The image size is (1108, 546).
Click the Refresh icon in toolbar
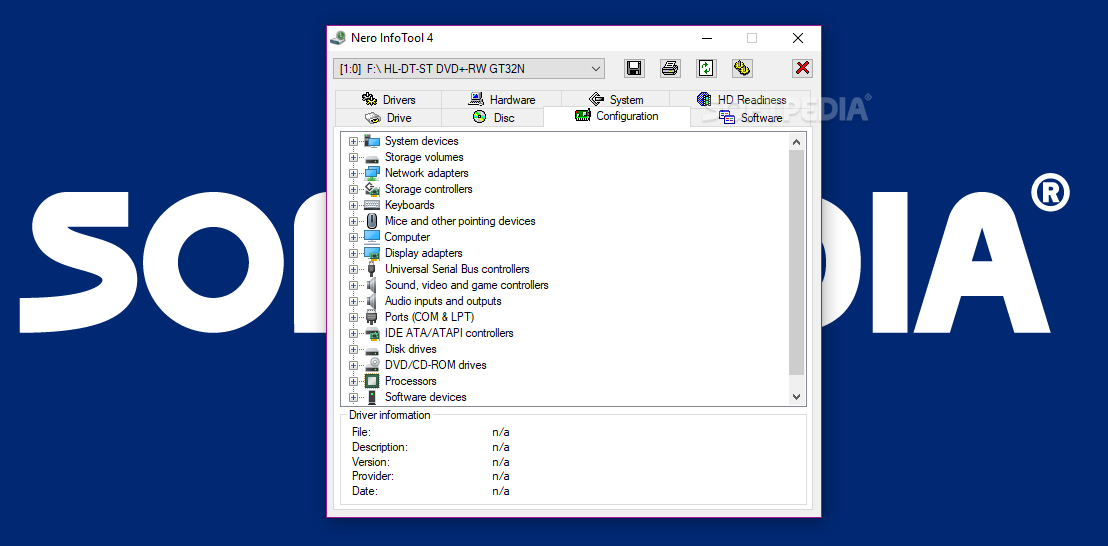[706, 68]
